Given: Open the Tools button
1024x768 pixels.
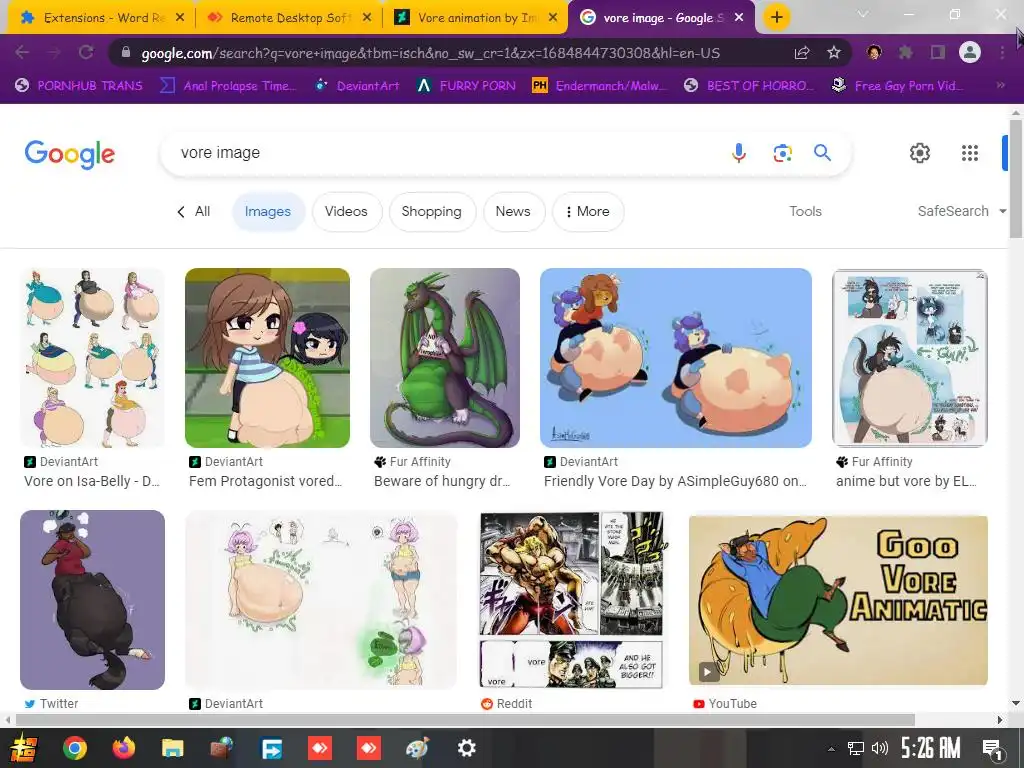Looking at the screenshot, I should click(x=805, y=211).
